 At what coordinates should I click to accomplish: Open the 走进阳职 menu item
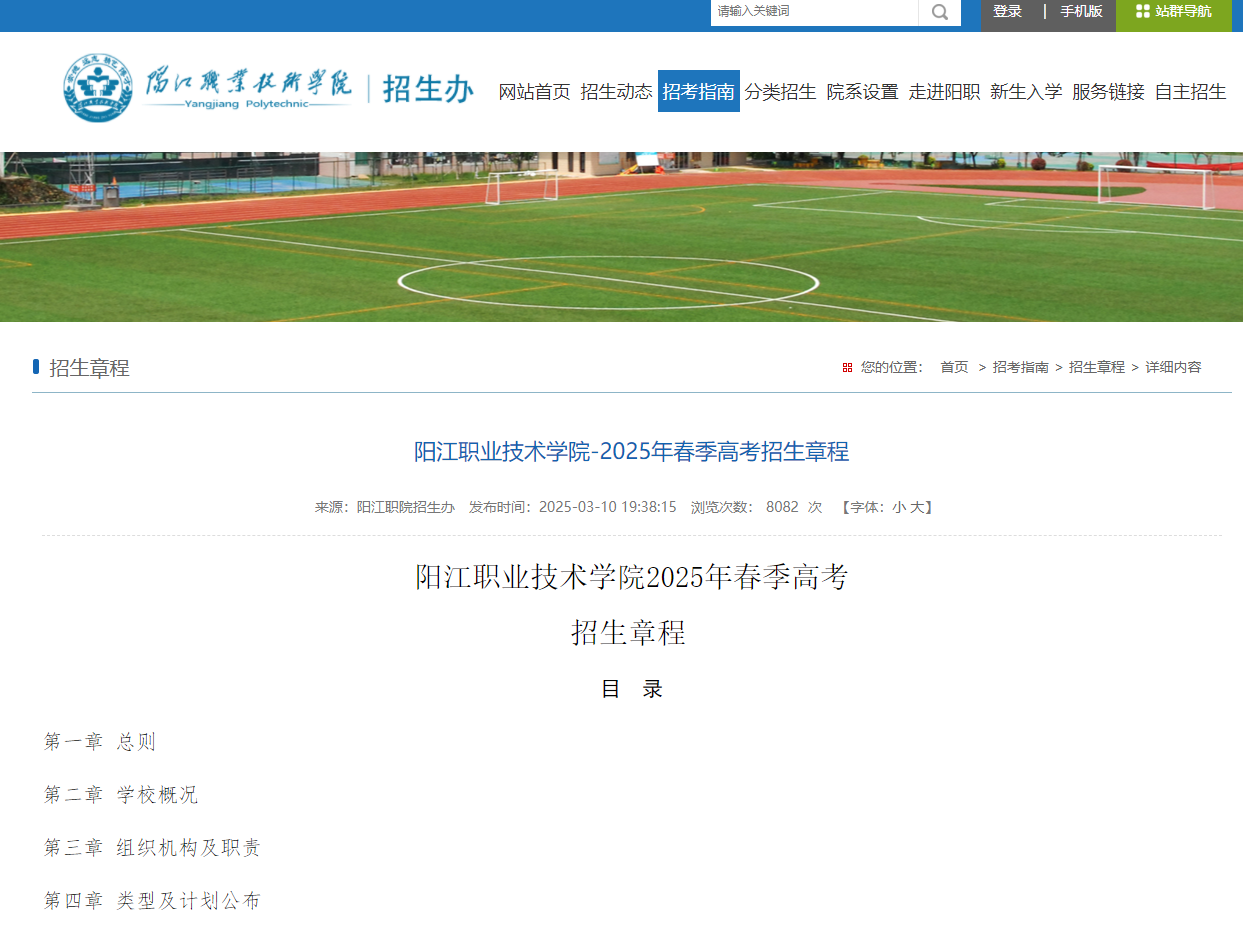tap(942, 91)
